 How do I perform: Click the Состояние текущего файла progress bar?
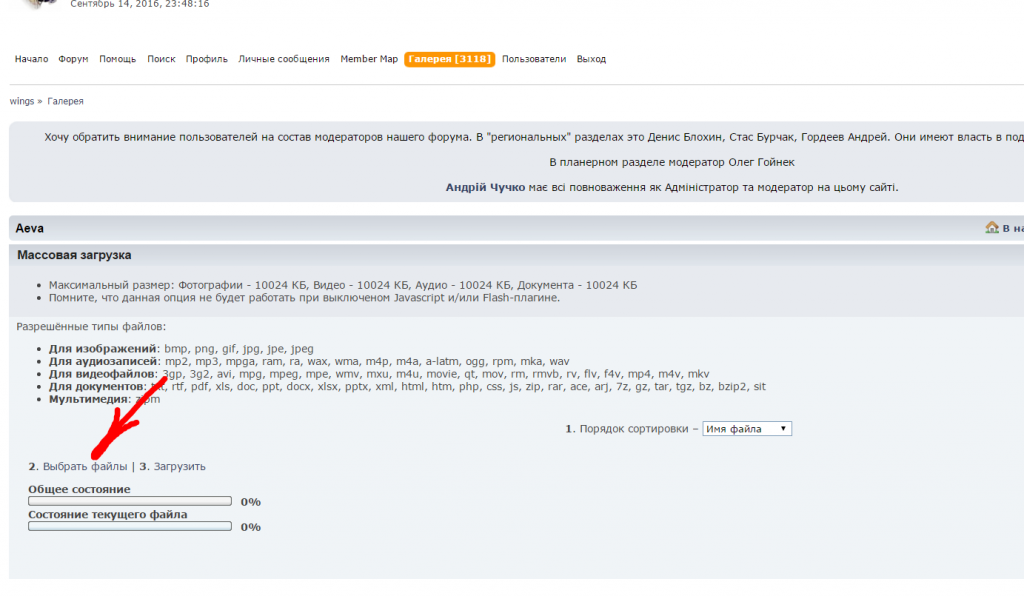130,526
